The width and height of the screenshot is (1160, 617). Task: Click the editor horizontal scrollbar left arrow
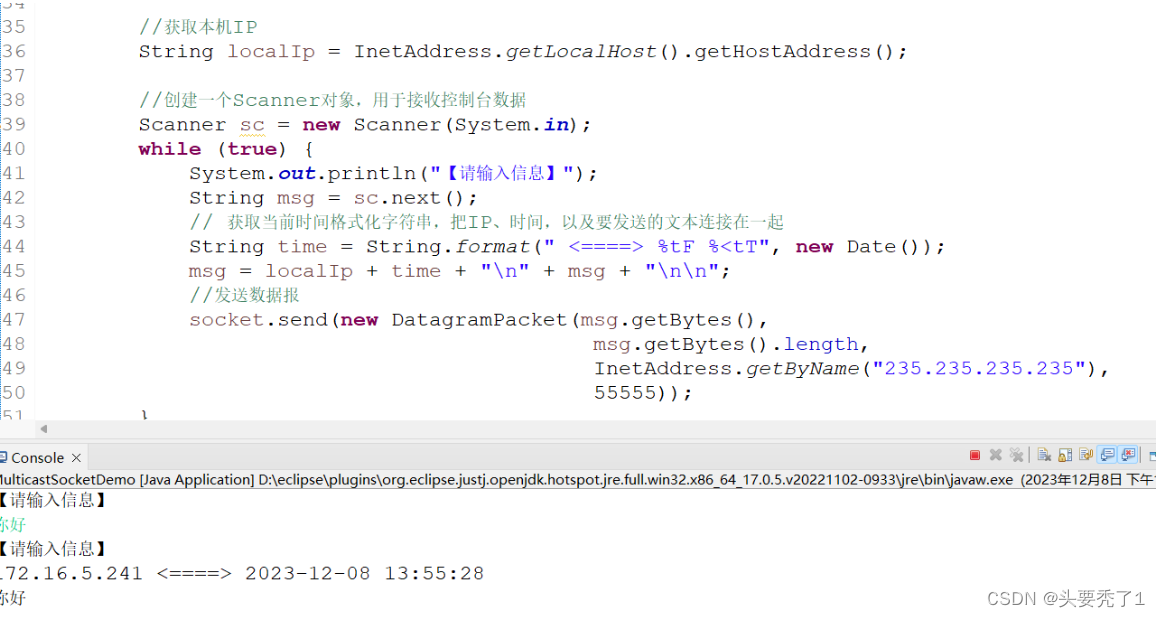pos(44,429)
